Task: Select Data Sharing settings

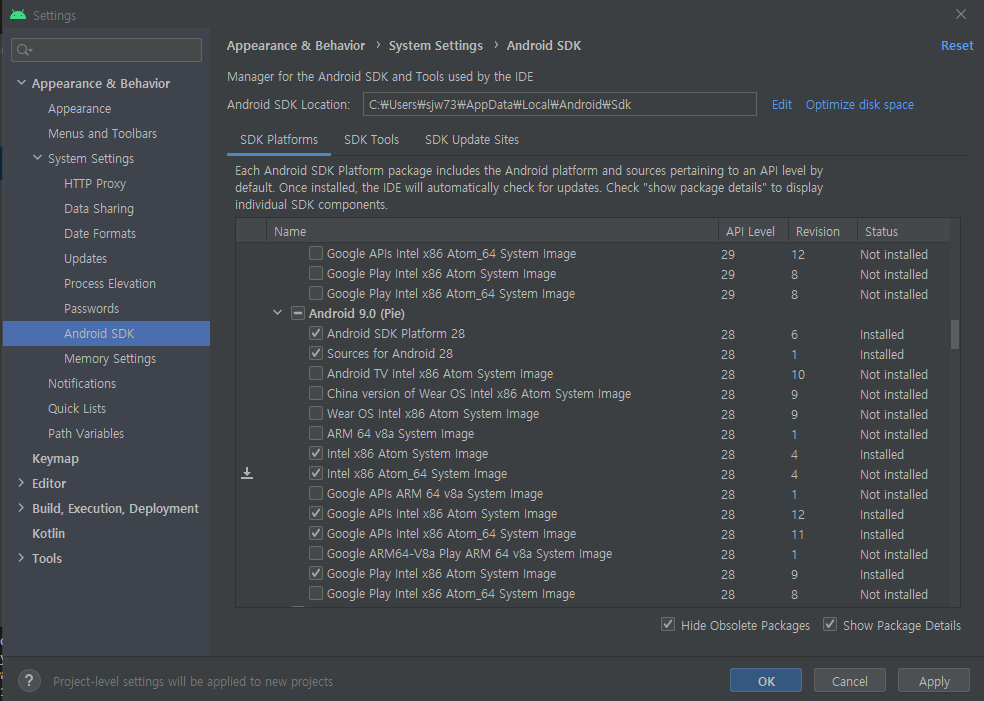Action: [99, 208]
